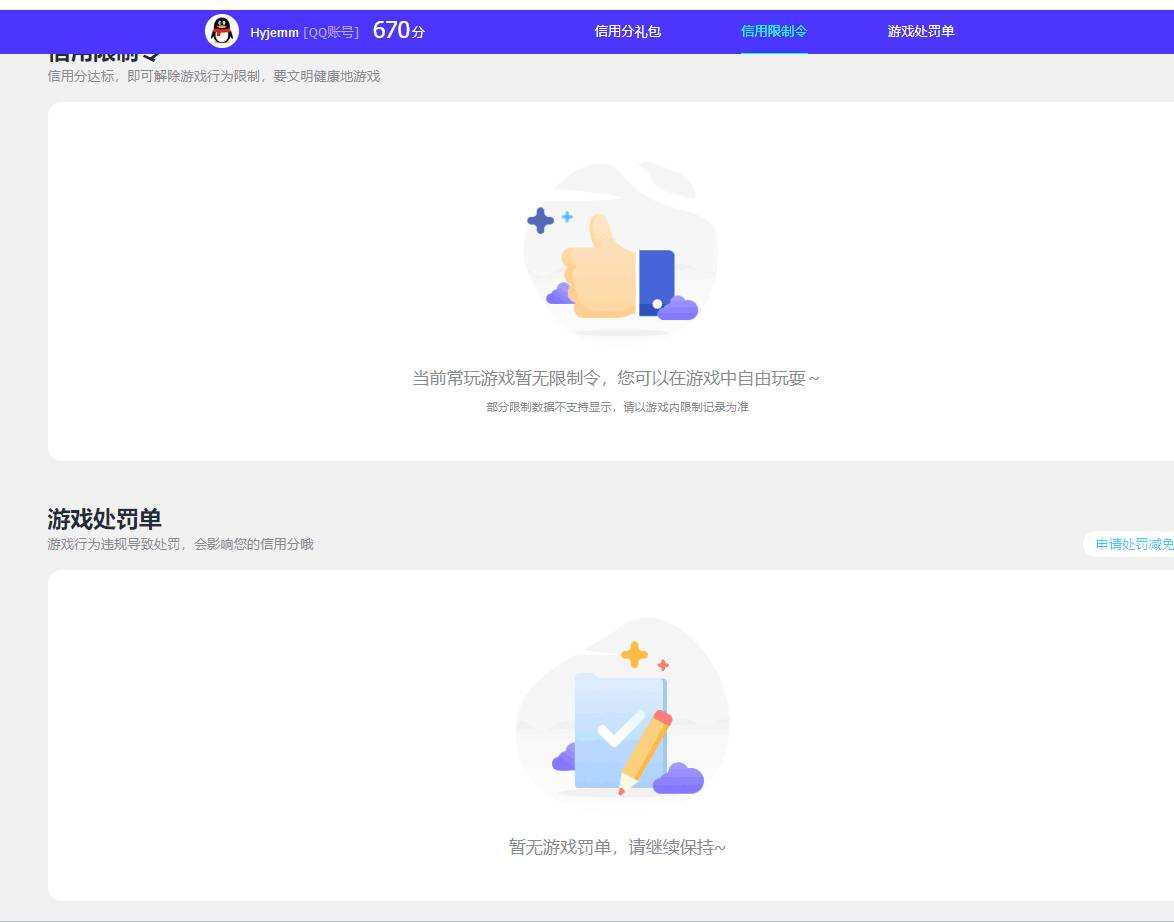Click the text 当前常玩游戏暂无限制令
Image resolution: width=1174 pixels, height=922 pixels.
(506, 378)
